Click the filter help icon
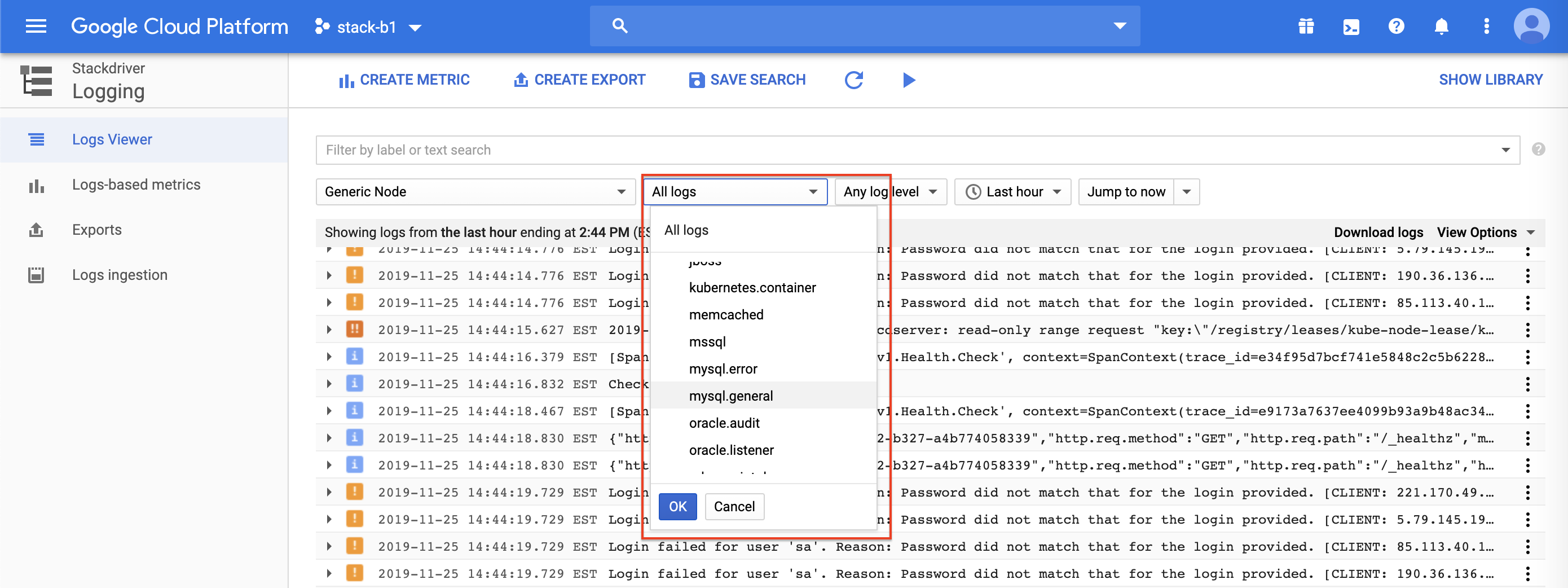Screen dimensions: 1568x588 [1538, 149]
